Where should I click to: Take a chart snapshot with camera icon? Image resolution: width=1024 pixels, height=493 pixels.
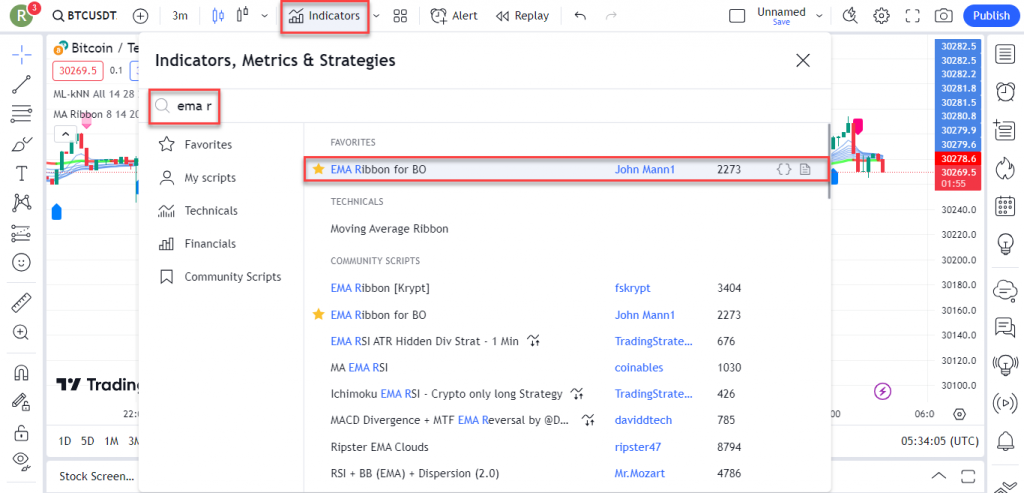click(x=943, y=16)
